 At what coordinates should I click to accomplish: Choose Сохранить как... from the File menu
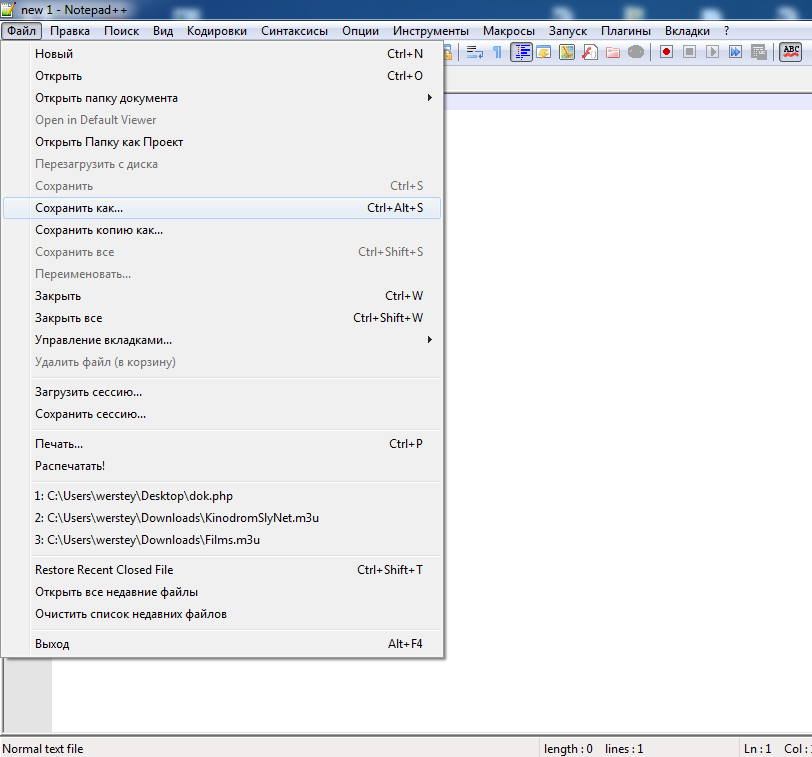79,208
